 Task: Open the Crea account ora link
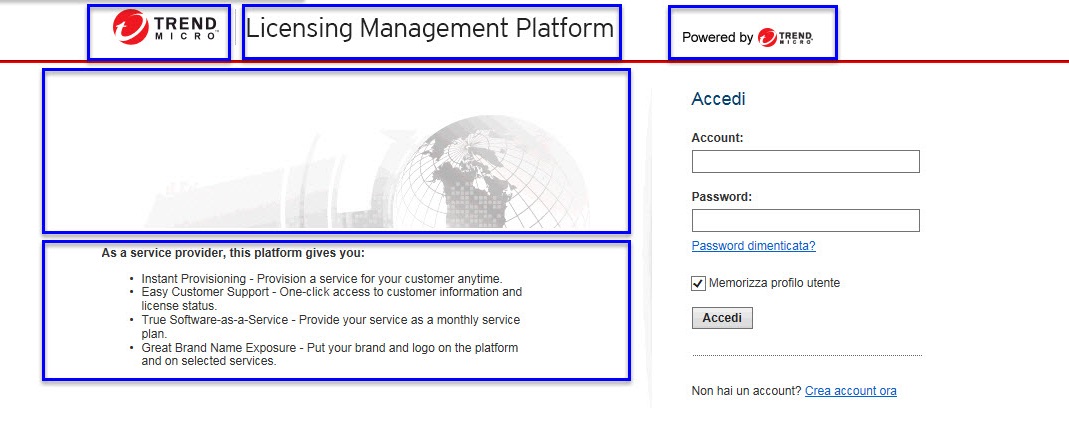click(x=850, y=391)
